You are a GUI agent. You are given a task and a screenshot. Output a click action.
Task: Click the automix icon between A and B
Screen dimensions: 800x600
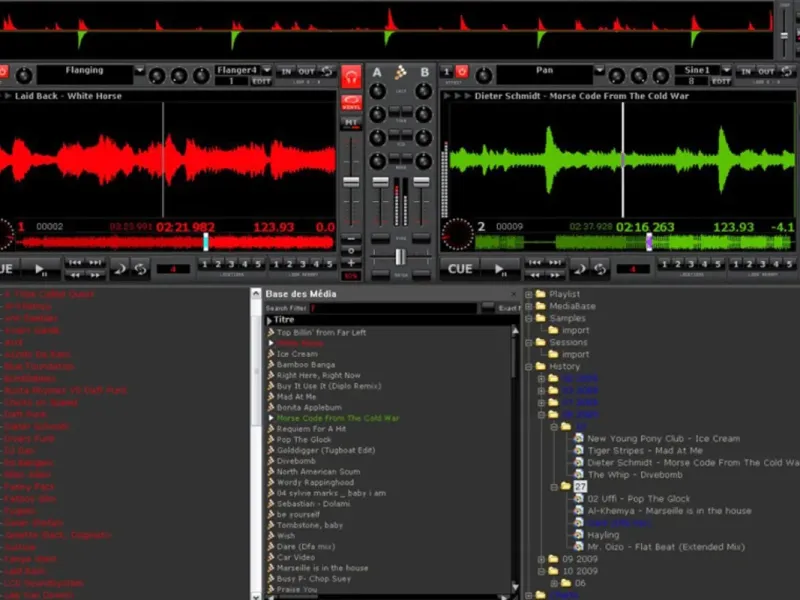coord(401,72)
